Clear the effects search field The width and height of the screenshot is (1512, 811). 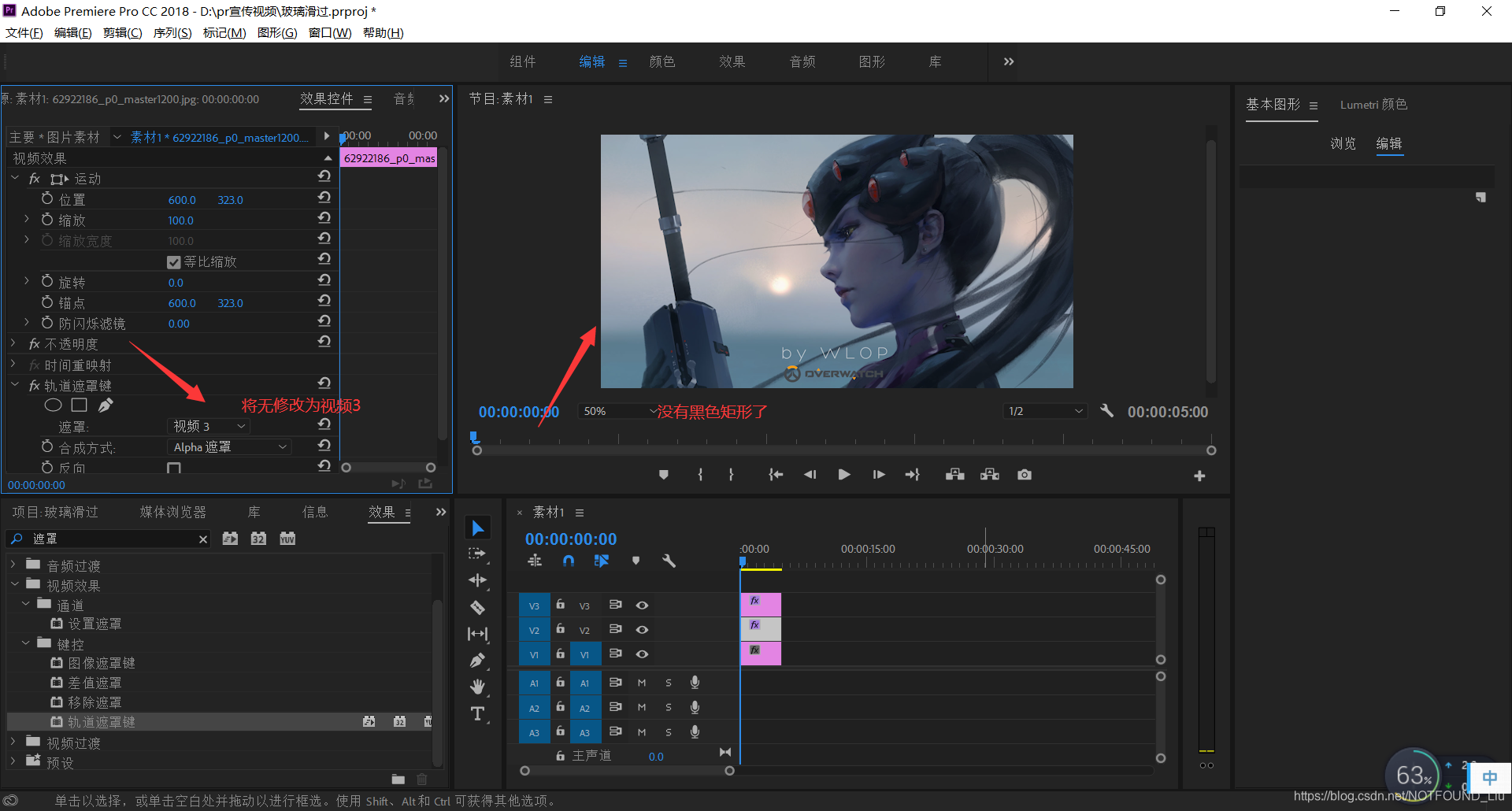tap(203, 539)
